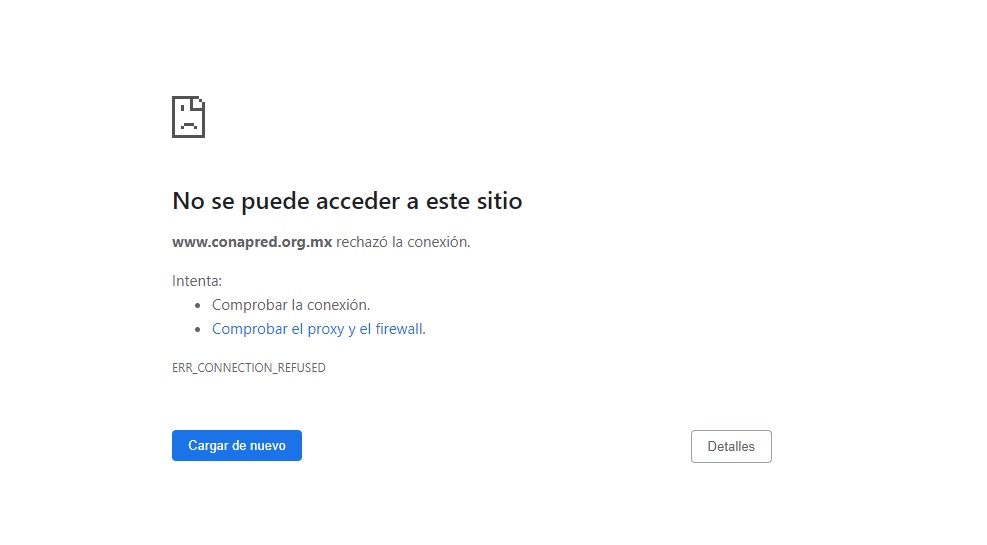Click the word sitio in the heading
This screenshot has width=987, height=545.
(497, 201)
